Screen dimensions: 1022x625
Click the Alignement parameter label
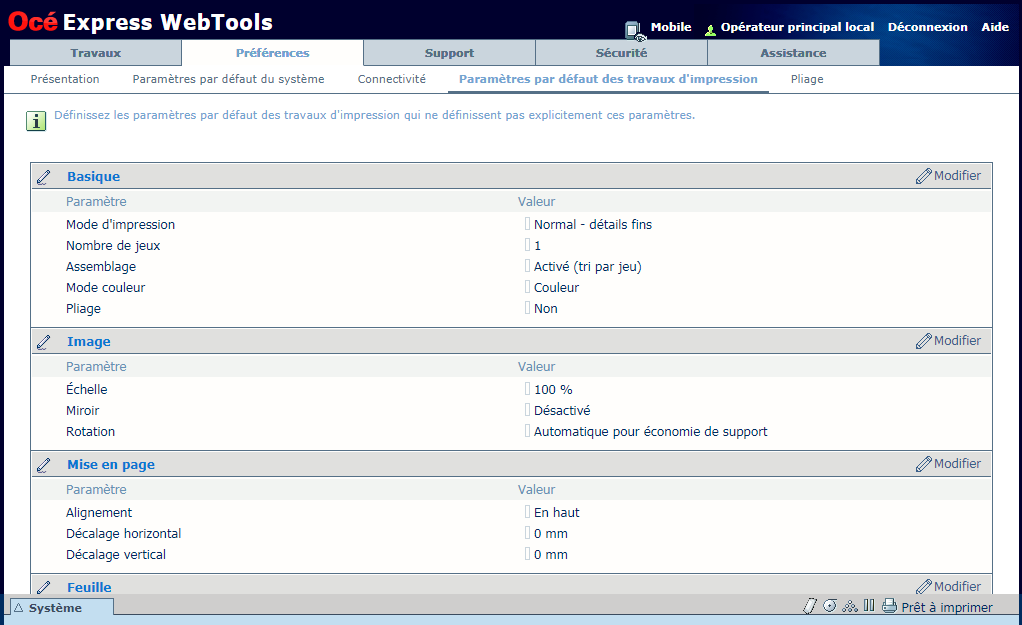[99, 512]
